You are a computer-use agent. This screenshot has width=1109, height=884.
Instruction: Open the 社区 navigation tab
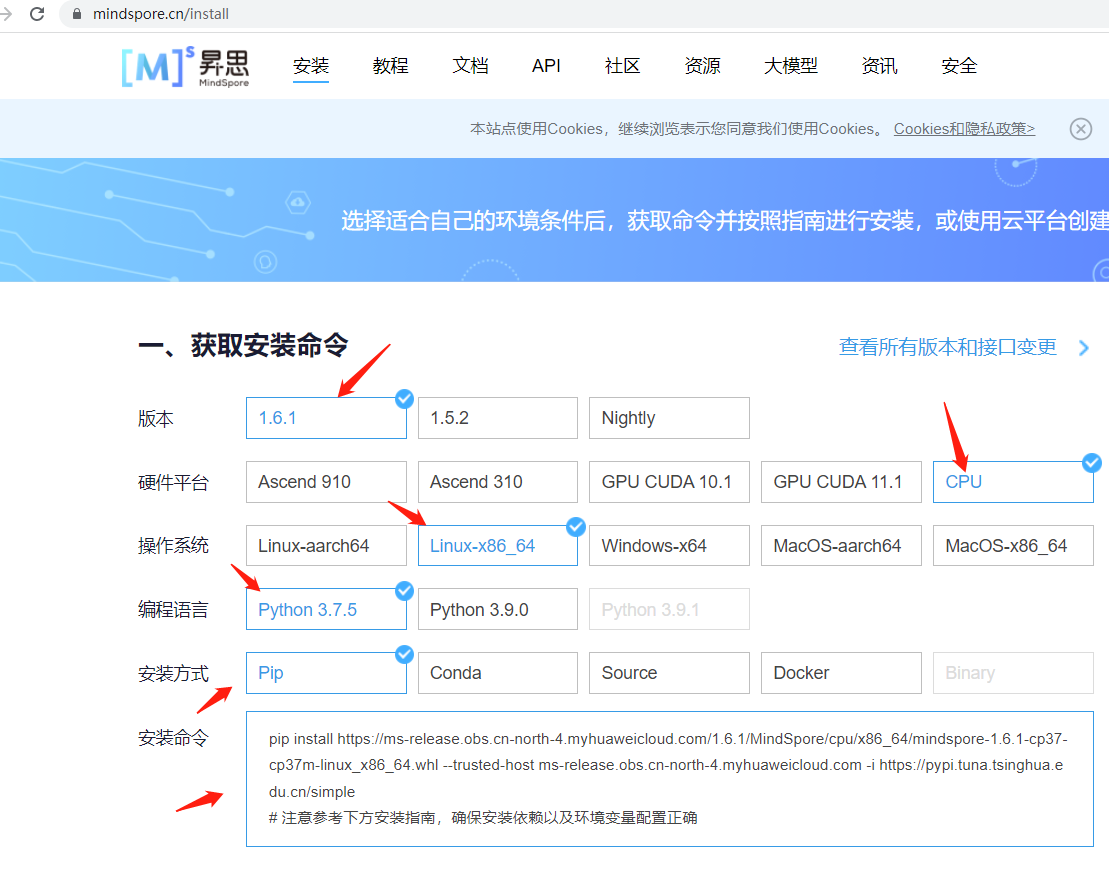622,66
